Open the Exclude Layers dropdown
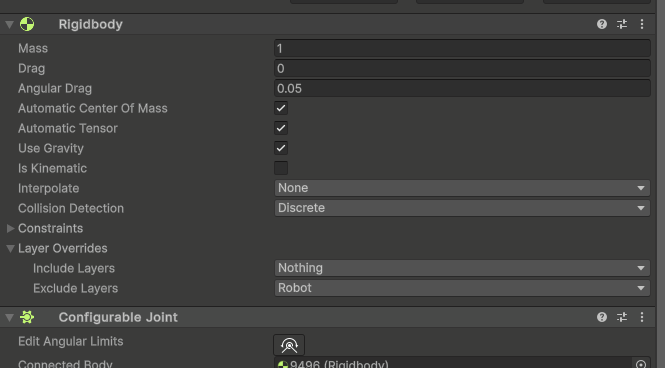Image resolution: width=665 pixels, height=368 pixels. [x=462, y=288]
